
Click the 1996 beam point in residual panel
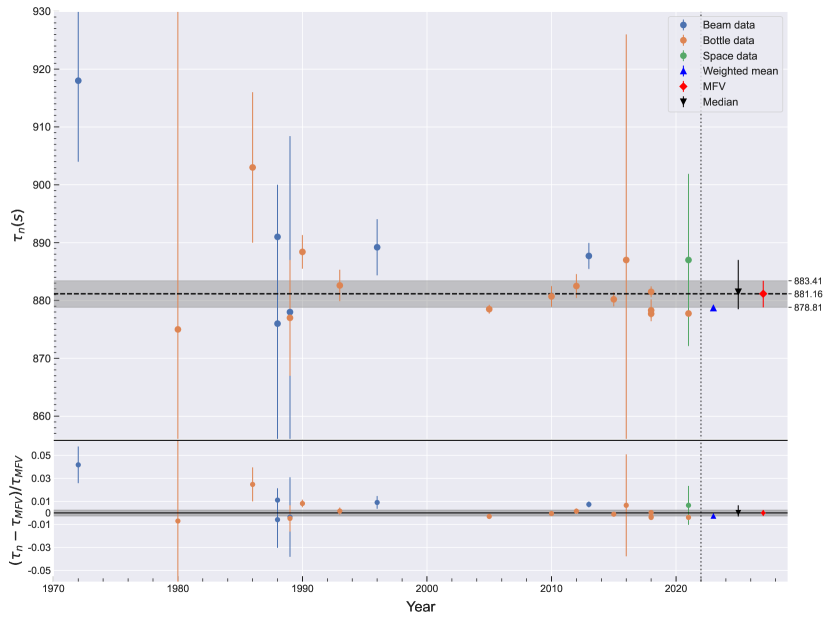coord(377,502)
